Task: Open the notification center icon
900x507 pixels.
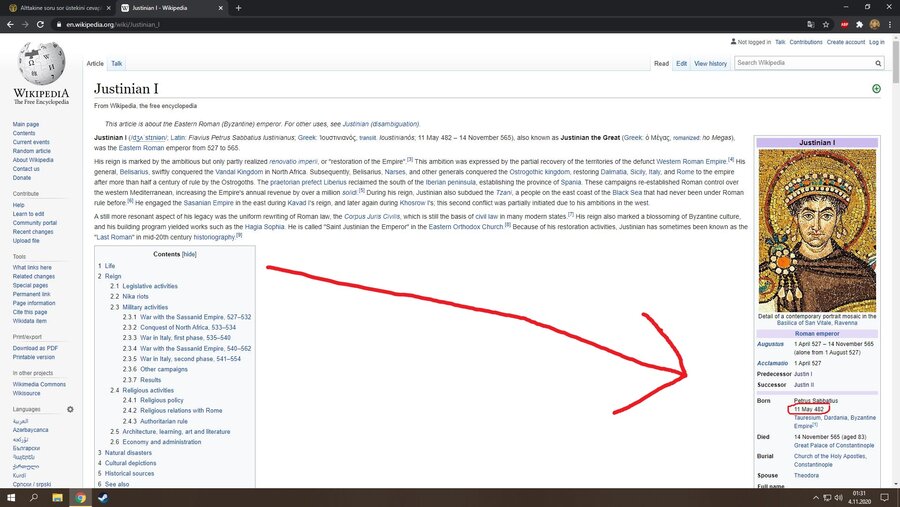Action: pos(885,498)
